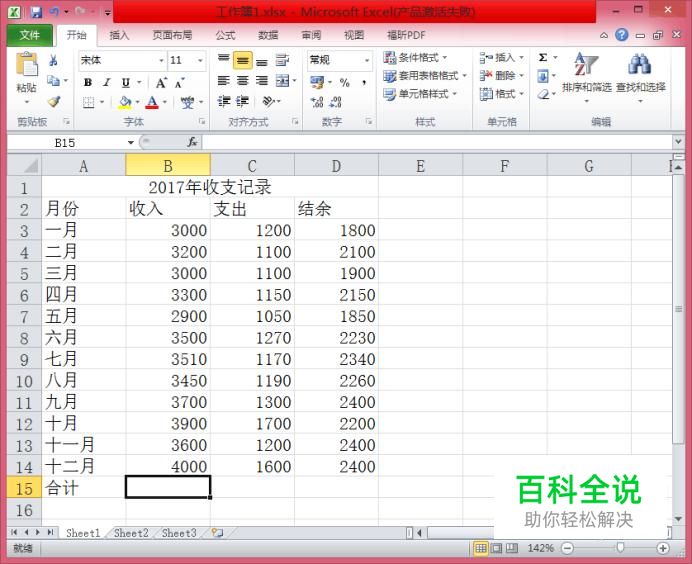Switch to Sheet2 tab

click(x=132, y=533)
